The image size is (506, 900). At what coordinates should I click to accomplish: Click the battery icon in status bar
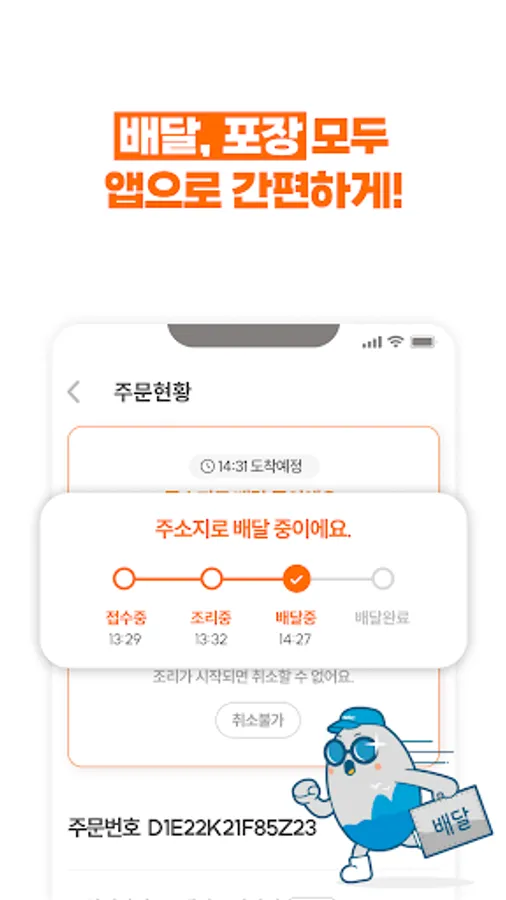(423, 342)
